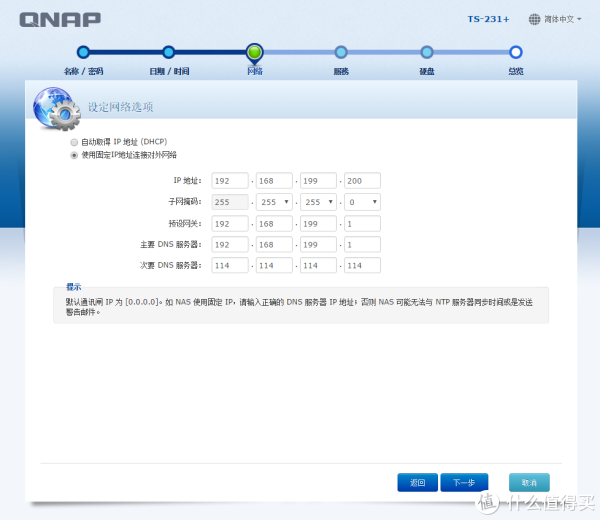
Task: Cancel setup with the 取消 button
Action: (529, 482)
